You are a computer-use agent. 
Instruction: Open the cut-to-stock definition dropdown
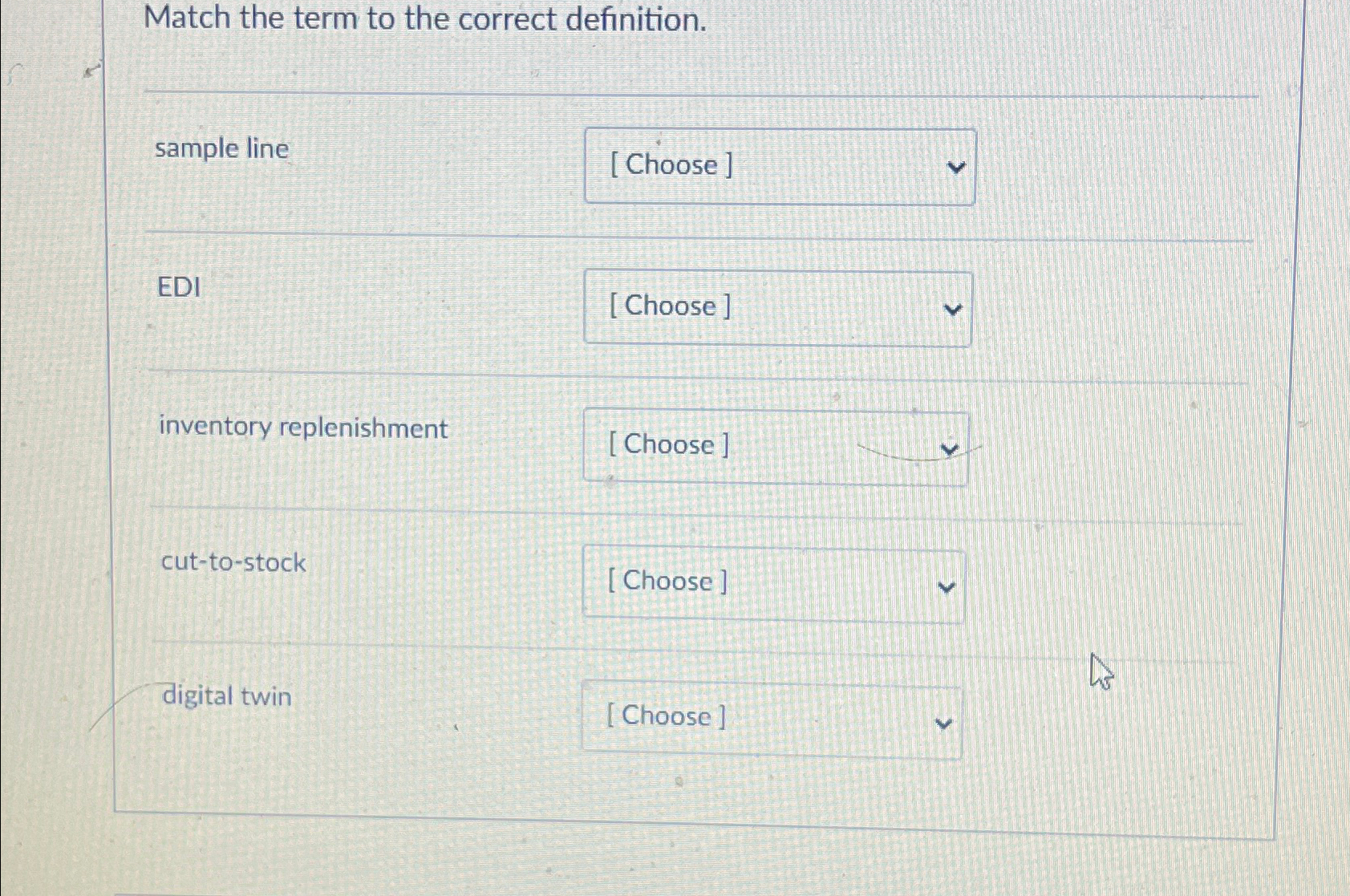(x=772, y=583)
